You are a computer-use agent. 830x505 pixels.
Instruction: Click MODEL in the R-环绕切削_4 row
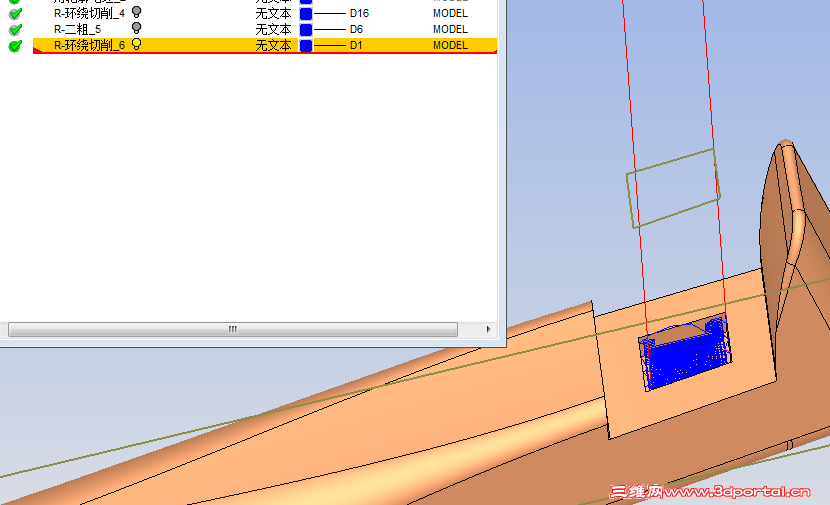450,13
